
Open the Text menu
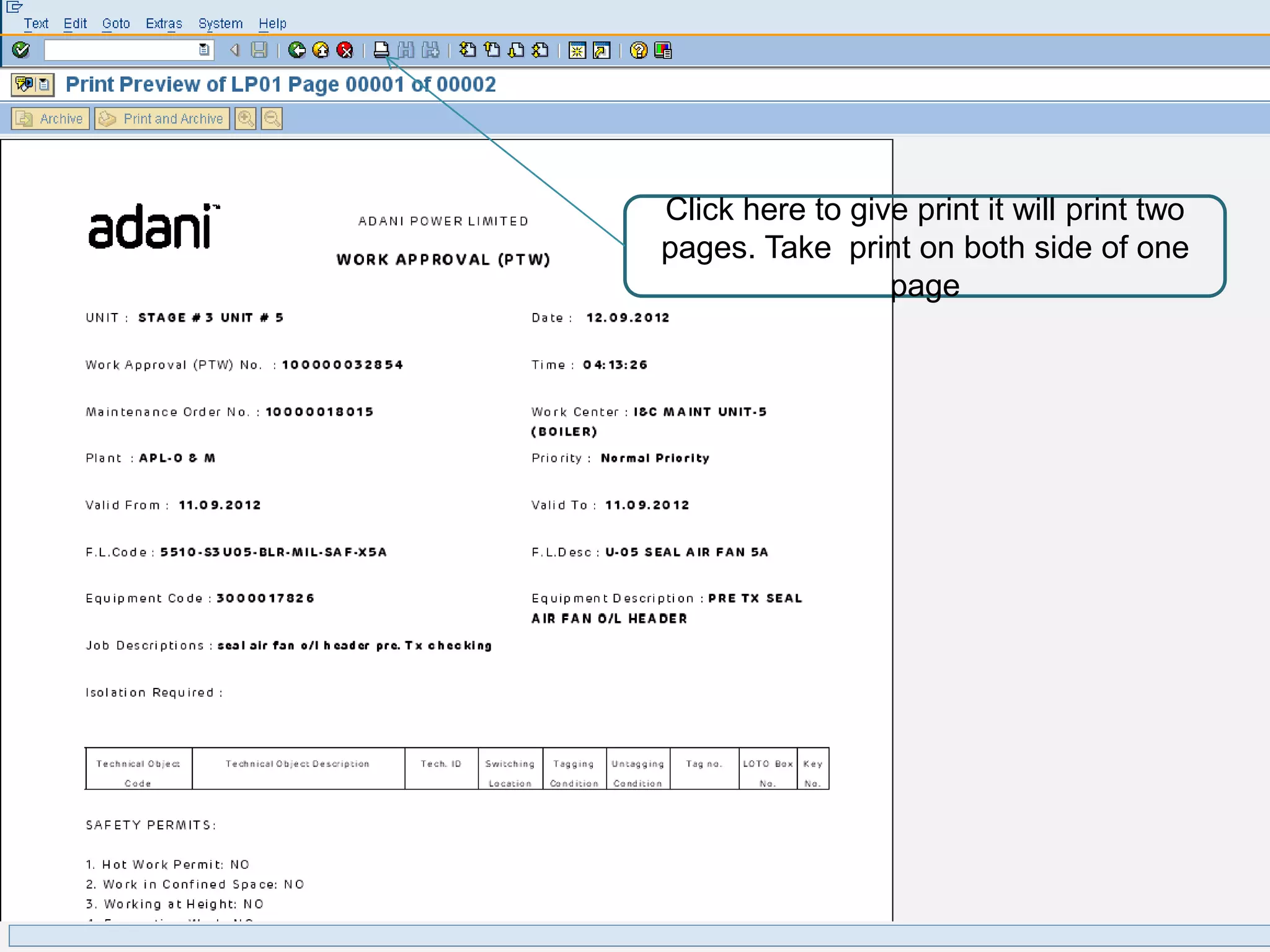click(36, 24)
